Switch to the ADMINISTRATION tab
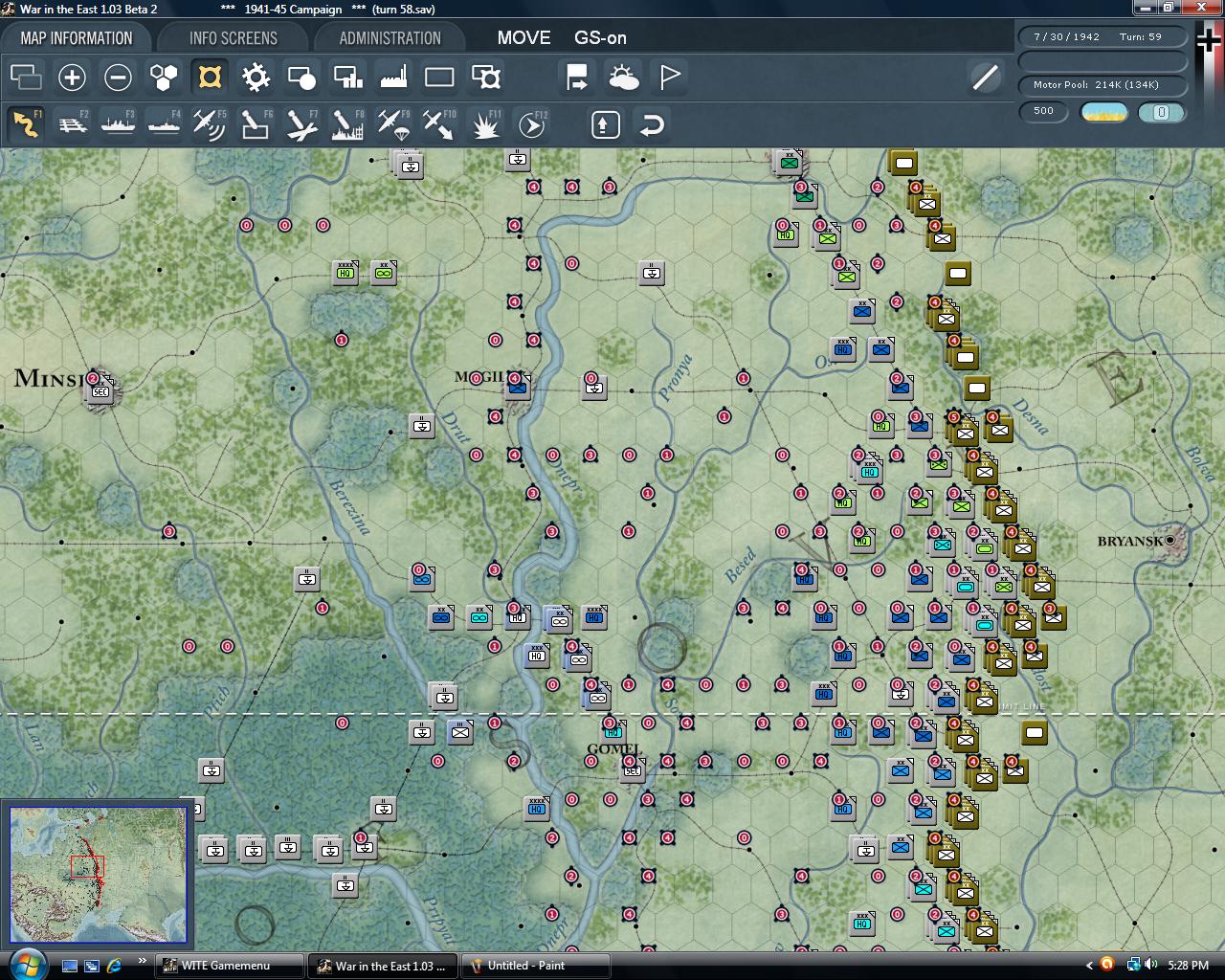This screenshot has width=1225, height=980. point(390,38)
